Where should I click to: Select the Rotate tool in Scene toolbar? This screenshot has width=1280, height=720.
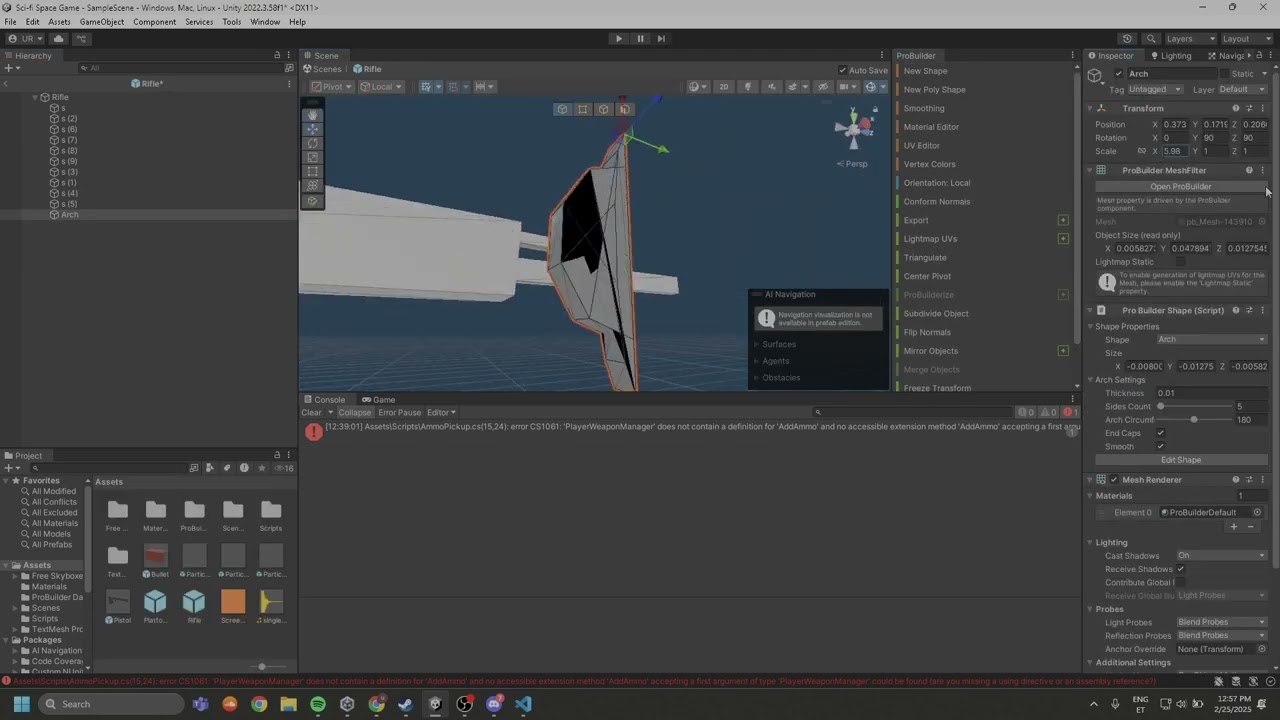click(x=313, y=143)
